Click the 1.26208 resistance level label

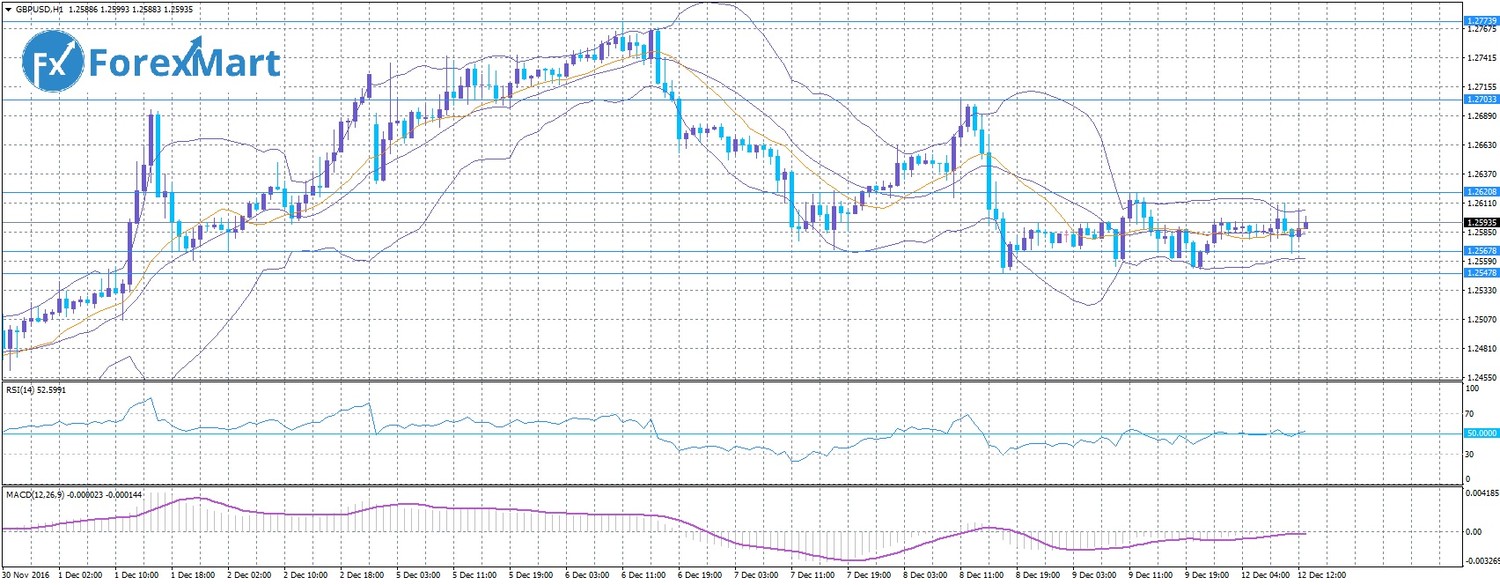tap(1479, 191)
